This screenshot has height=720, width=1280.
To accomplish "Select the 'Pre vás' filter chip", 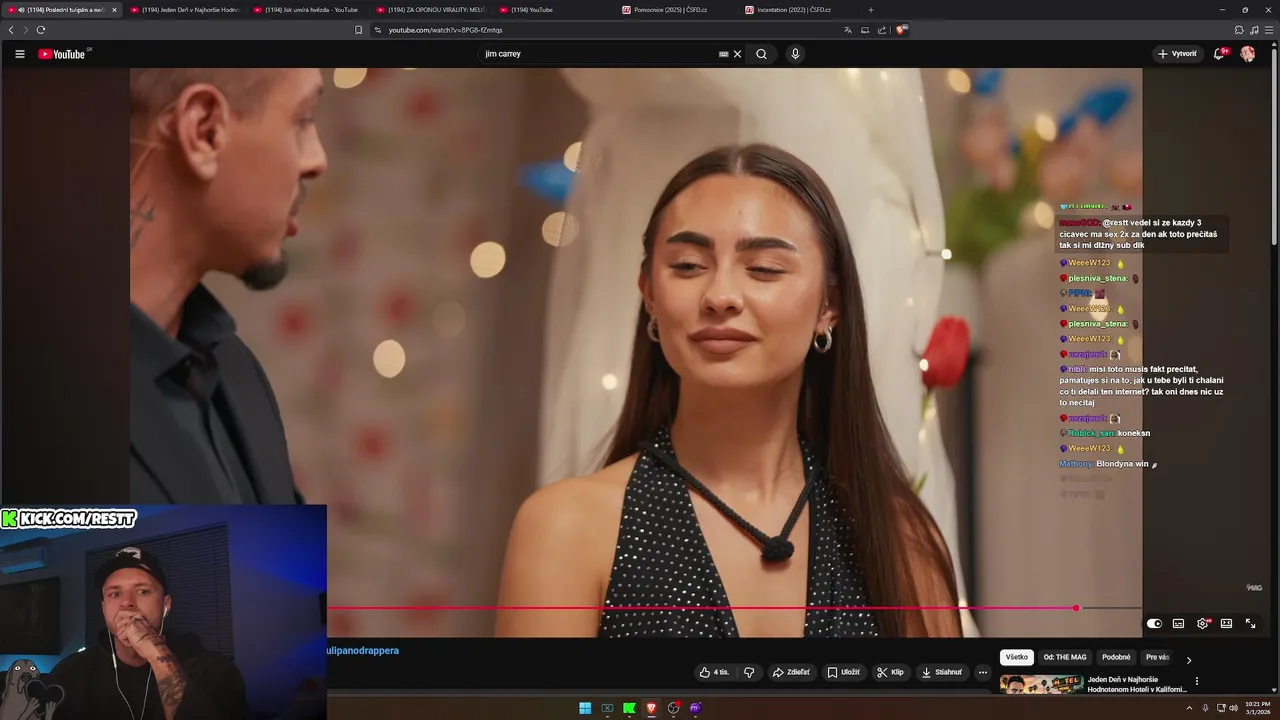I will tap(1157, 657).
